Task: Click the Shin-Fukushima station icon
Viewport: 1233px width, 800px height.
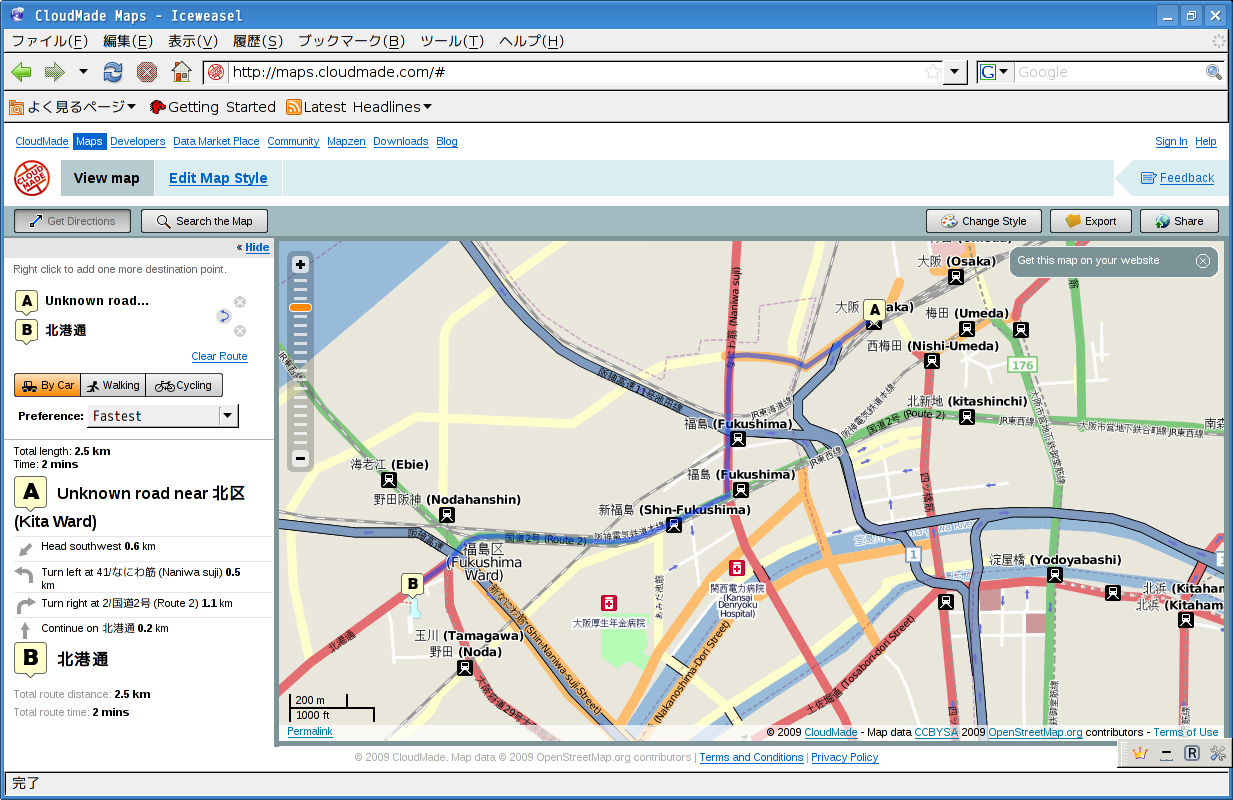Action: (x=674, y=525)
